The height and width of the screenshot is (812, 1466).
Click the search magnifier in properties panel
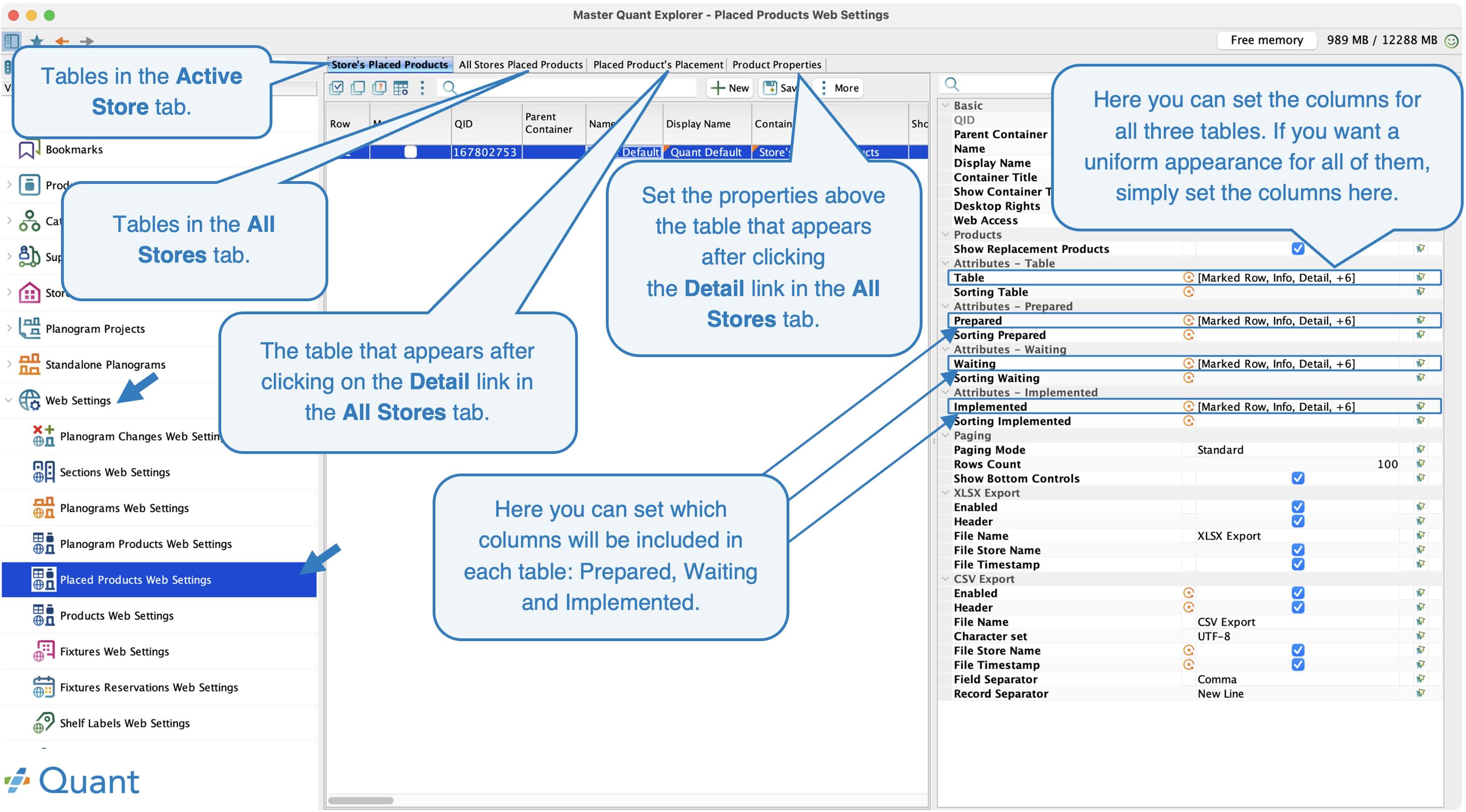952,85
